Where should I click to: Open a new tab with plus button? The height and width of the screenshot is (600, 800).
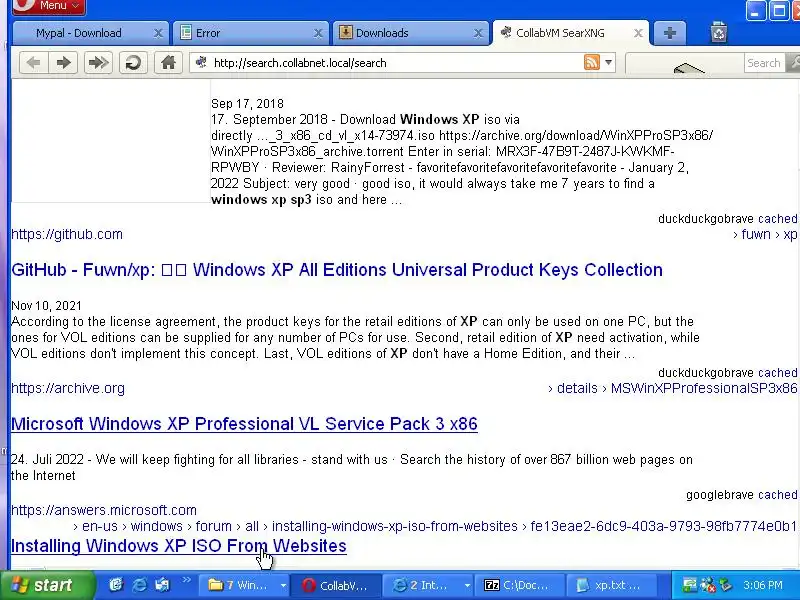pos(669,33)
